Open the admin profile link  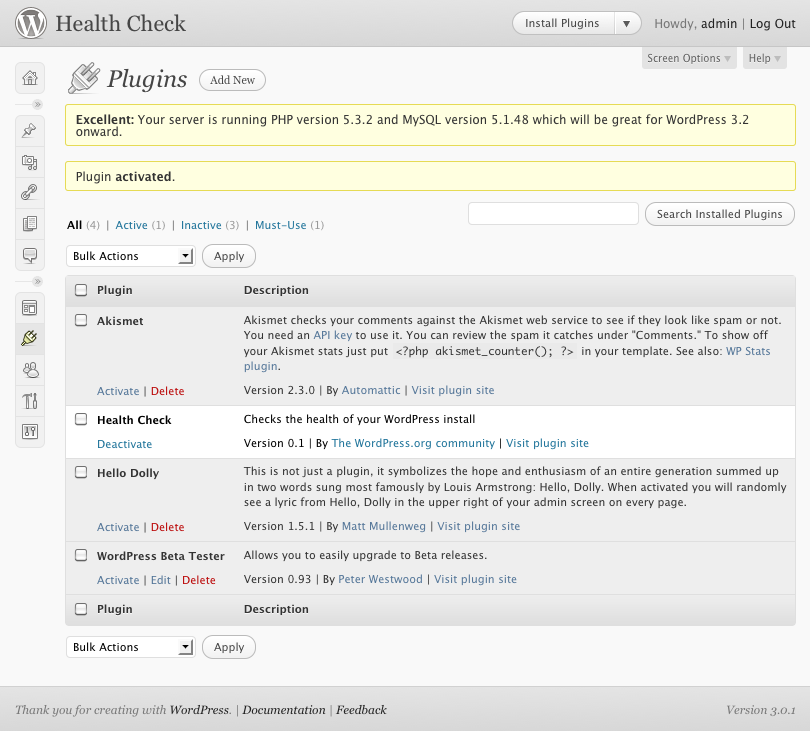click(719, 24)
